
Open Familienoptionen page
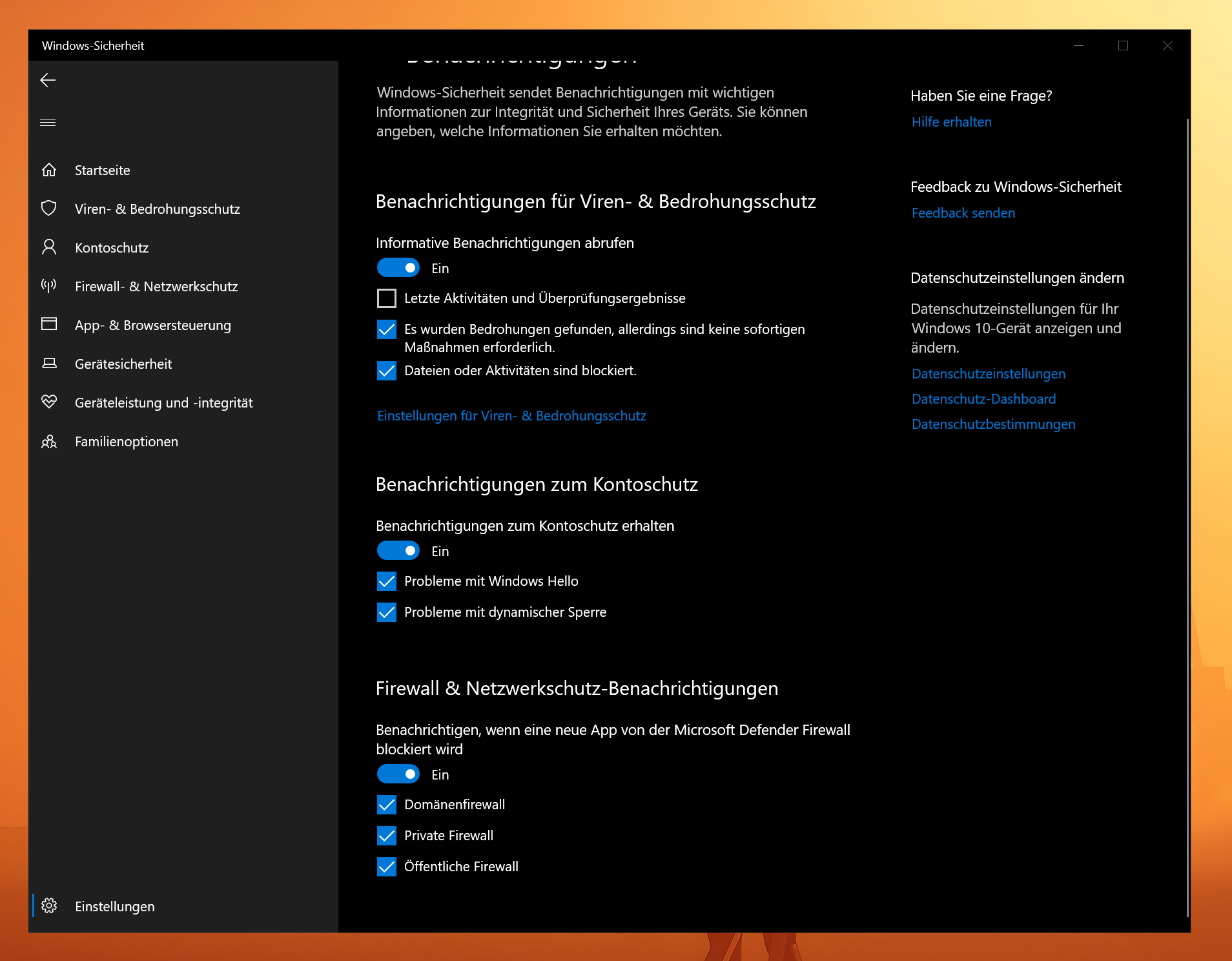point(183,441)
